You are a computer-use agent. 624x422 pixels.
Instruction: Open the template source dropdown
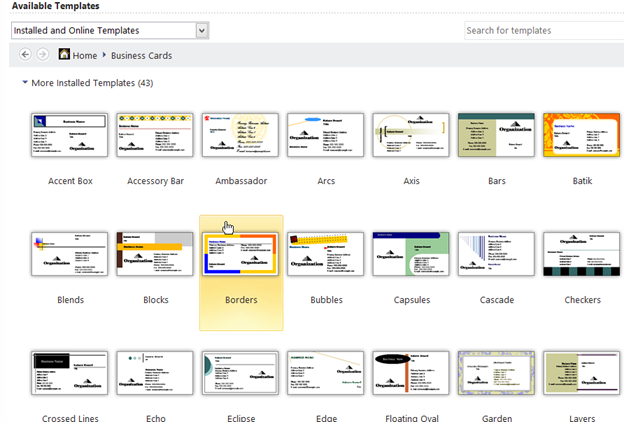tap(202, 30)
